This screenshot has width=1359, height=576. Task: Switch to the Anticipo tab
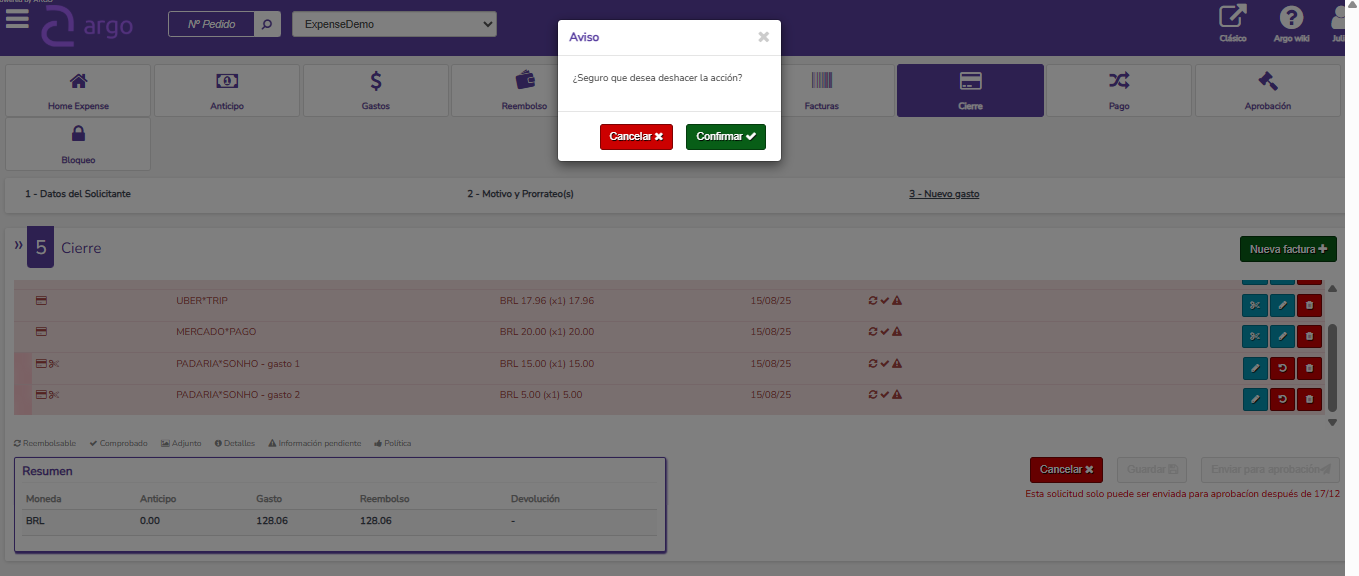coord(227,91)
